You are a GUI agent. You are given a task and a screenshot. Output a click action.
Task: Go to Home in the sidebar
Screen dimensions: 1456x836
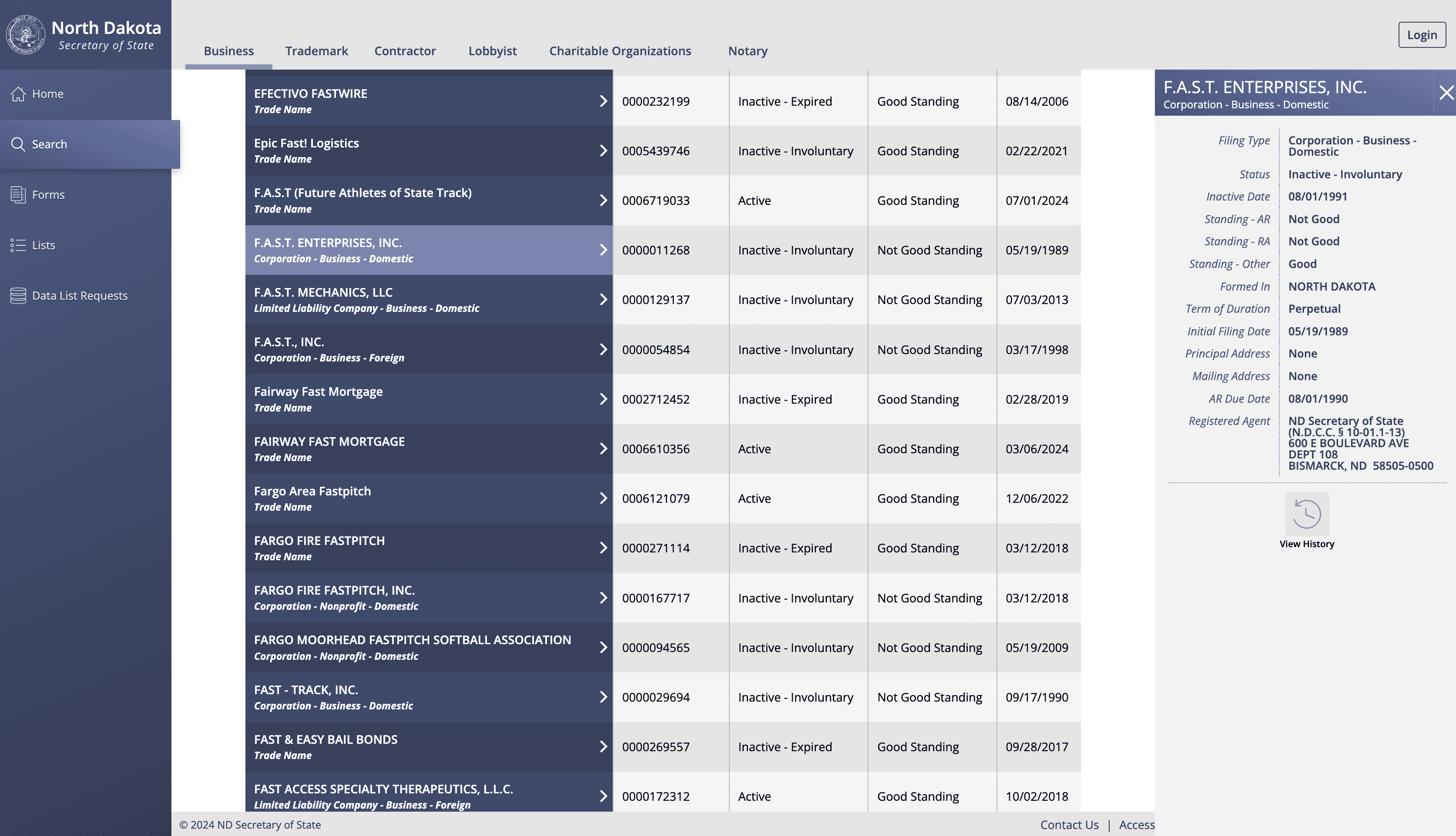click(86, 94)
